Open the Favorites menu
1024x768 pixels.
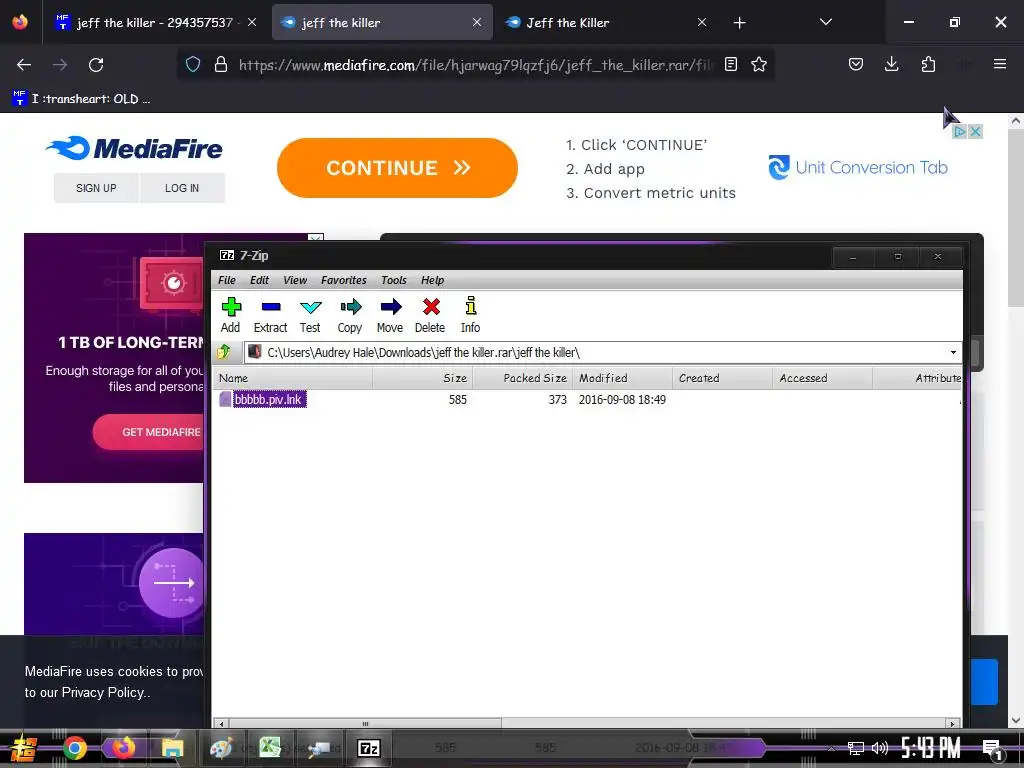[344, 280]
